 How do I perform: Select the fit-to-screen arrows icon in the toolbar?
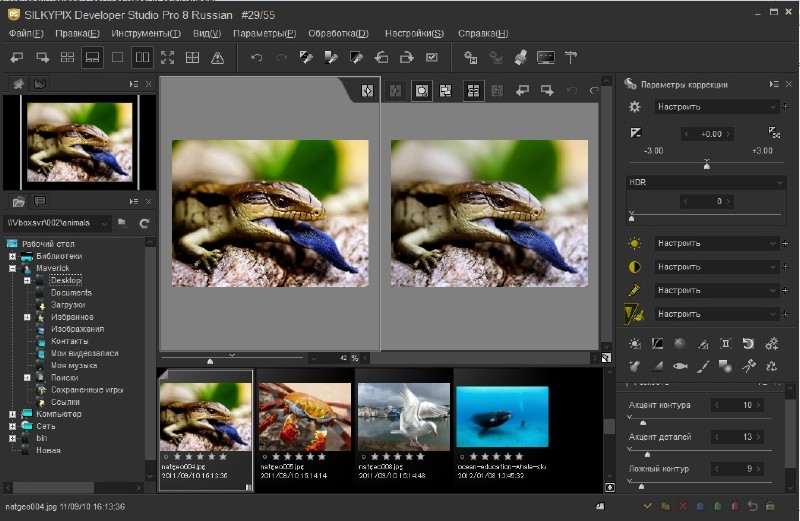coord(167,58)
